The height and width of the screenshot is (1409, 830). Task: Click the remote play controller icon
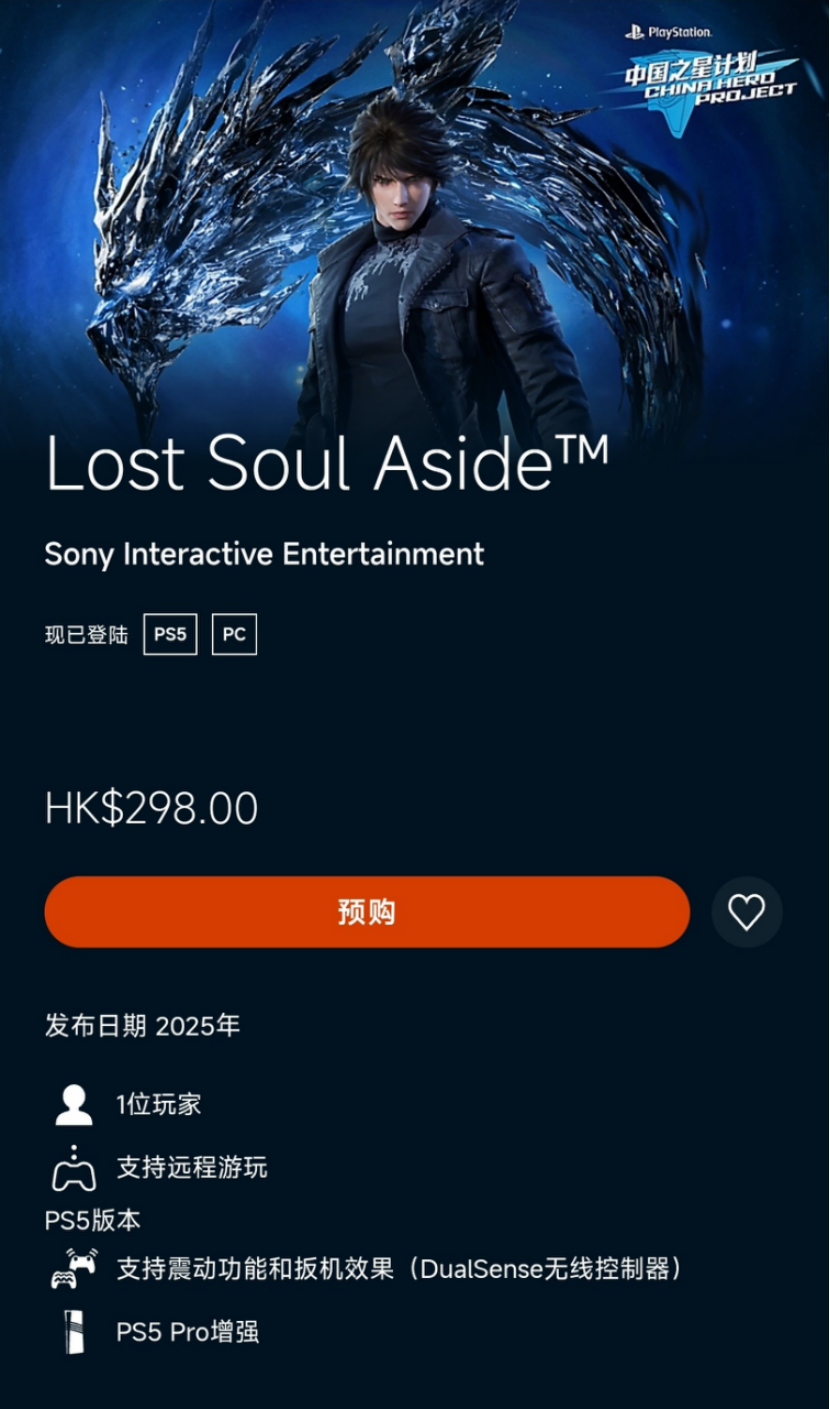pos(74,1168)
